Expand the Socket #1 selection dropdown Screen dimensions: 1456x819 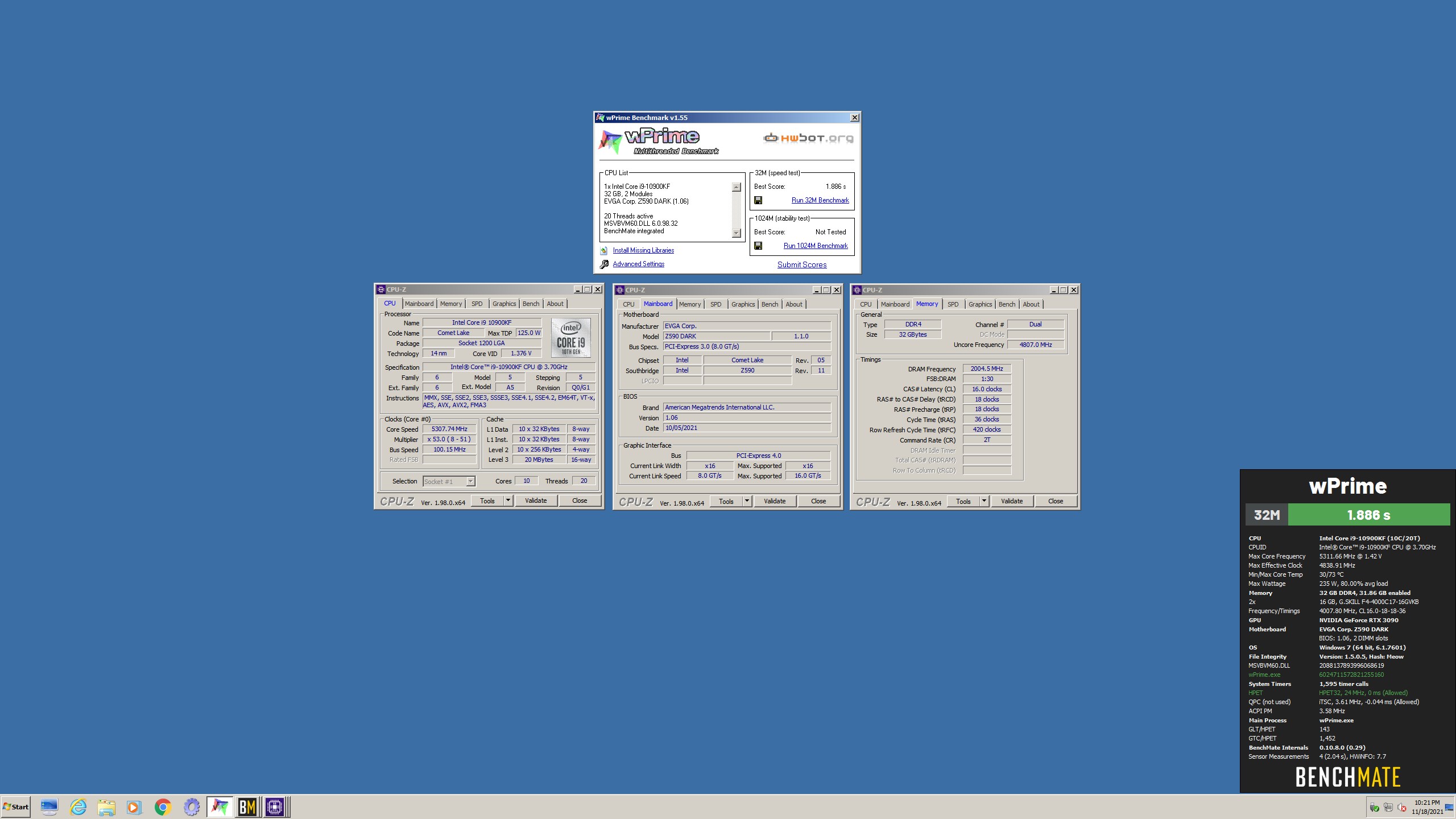(470, 482)
